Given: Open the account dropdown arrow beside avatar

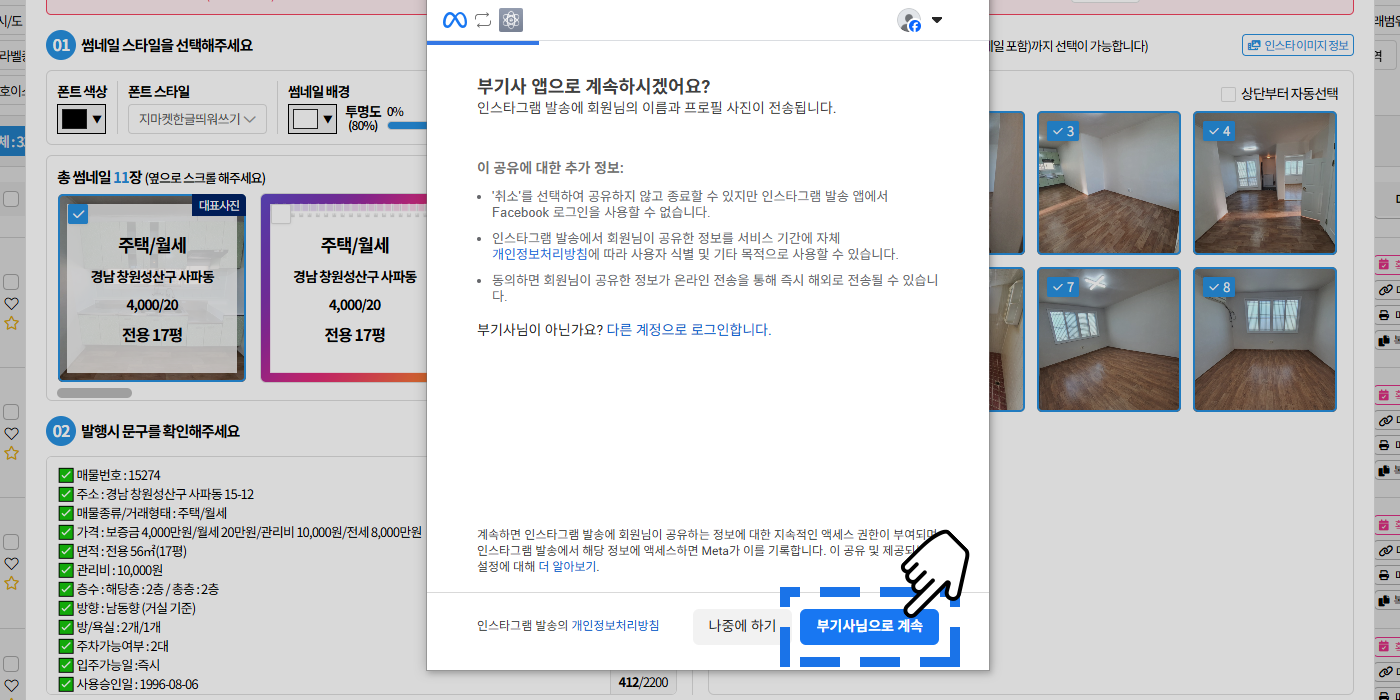Looking at the screenshot, I should tap(937, 20).
